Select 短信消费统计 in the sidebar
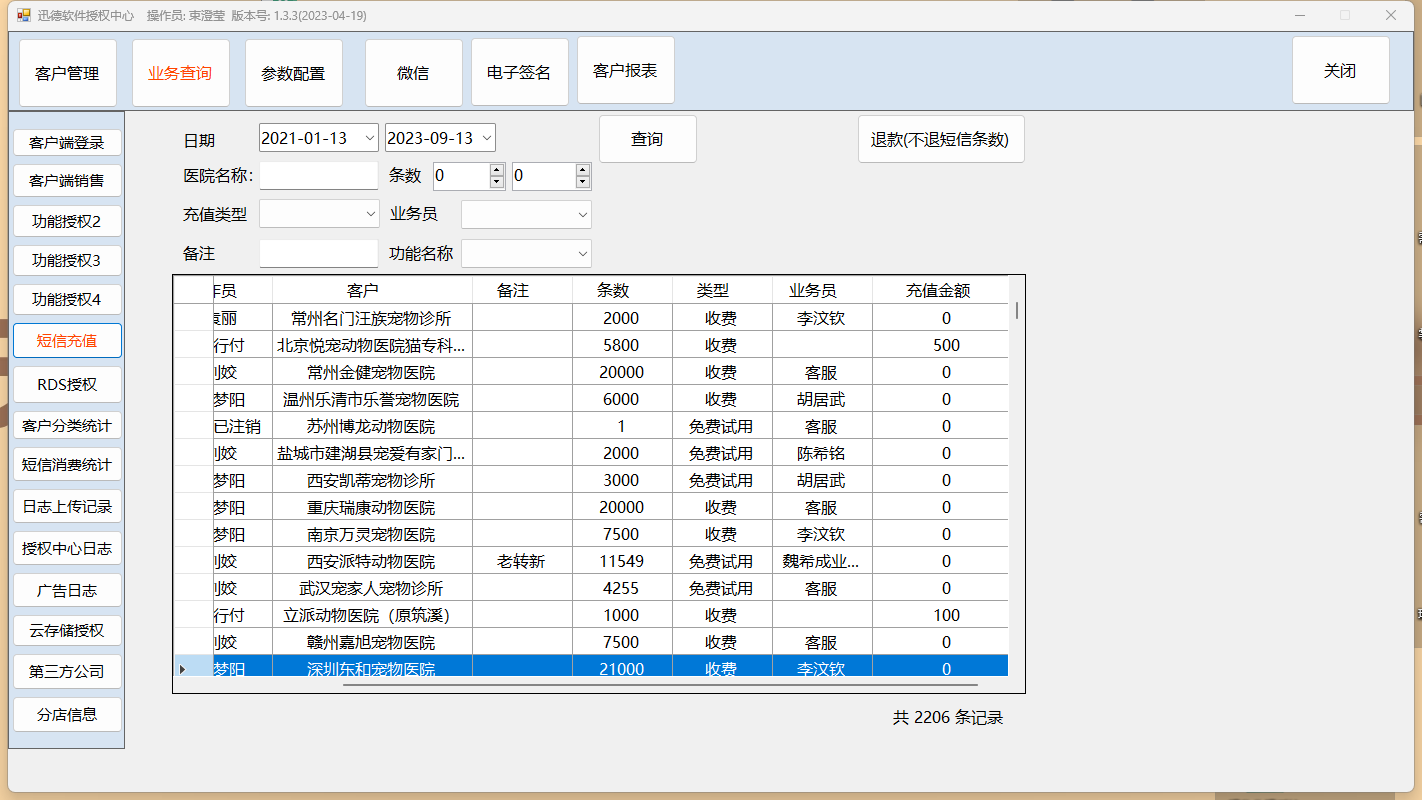The width and height of the screenshot is (1422, 800). pos(67,465)
